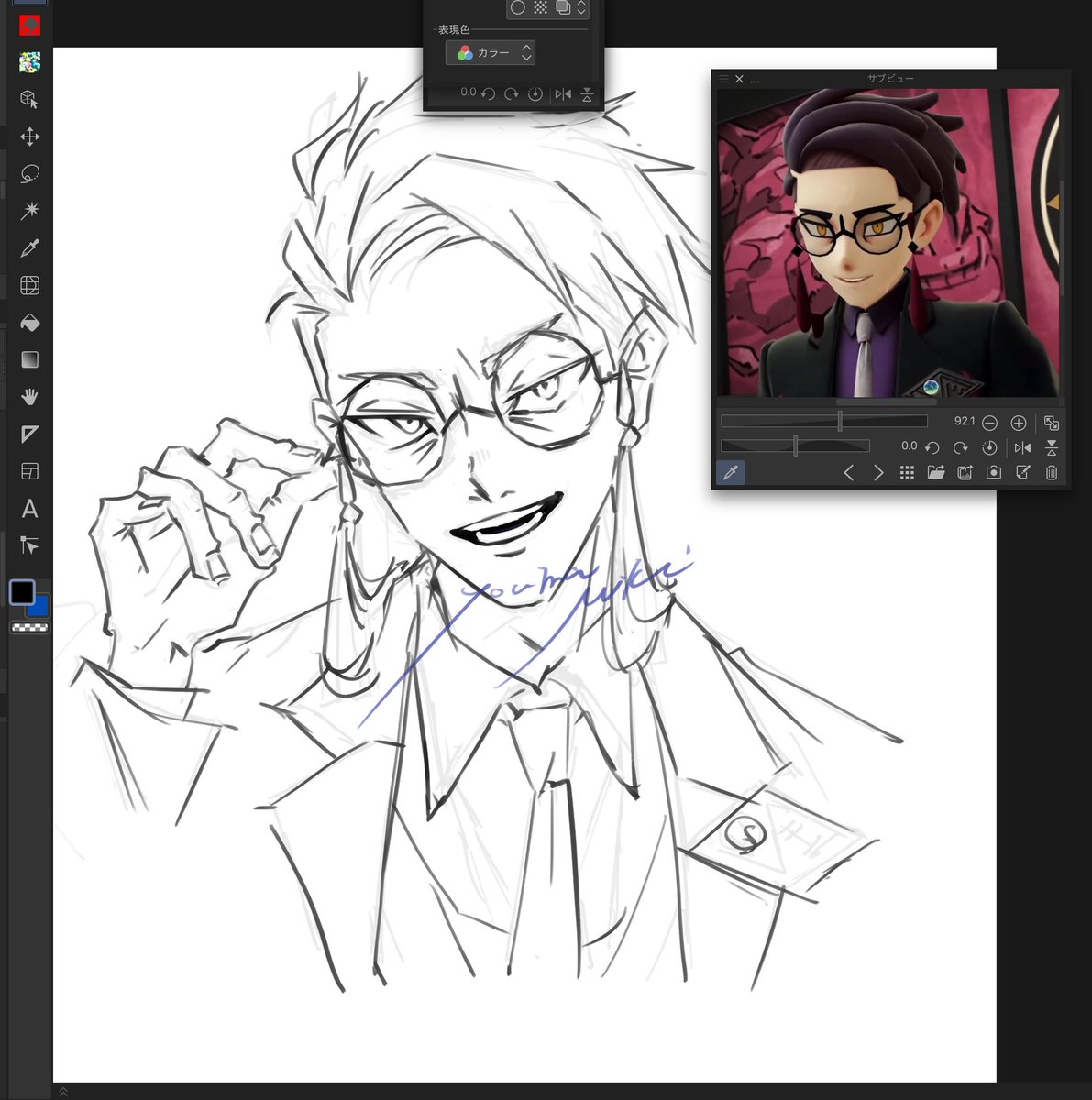Click the rotation value 0.0 in top panel
The height and width of the screenshot is (1100, 1092).
468,93
